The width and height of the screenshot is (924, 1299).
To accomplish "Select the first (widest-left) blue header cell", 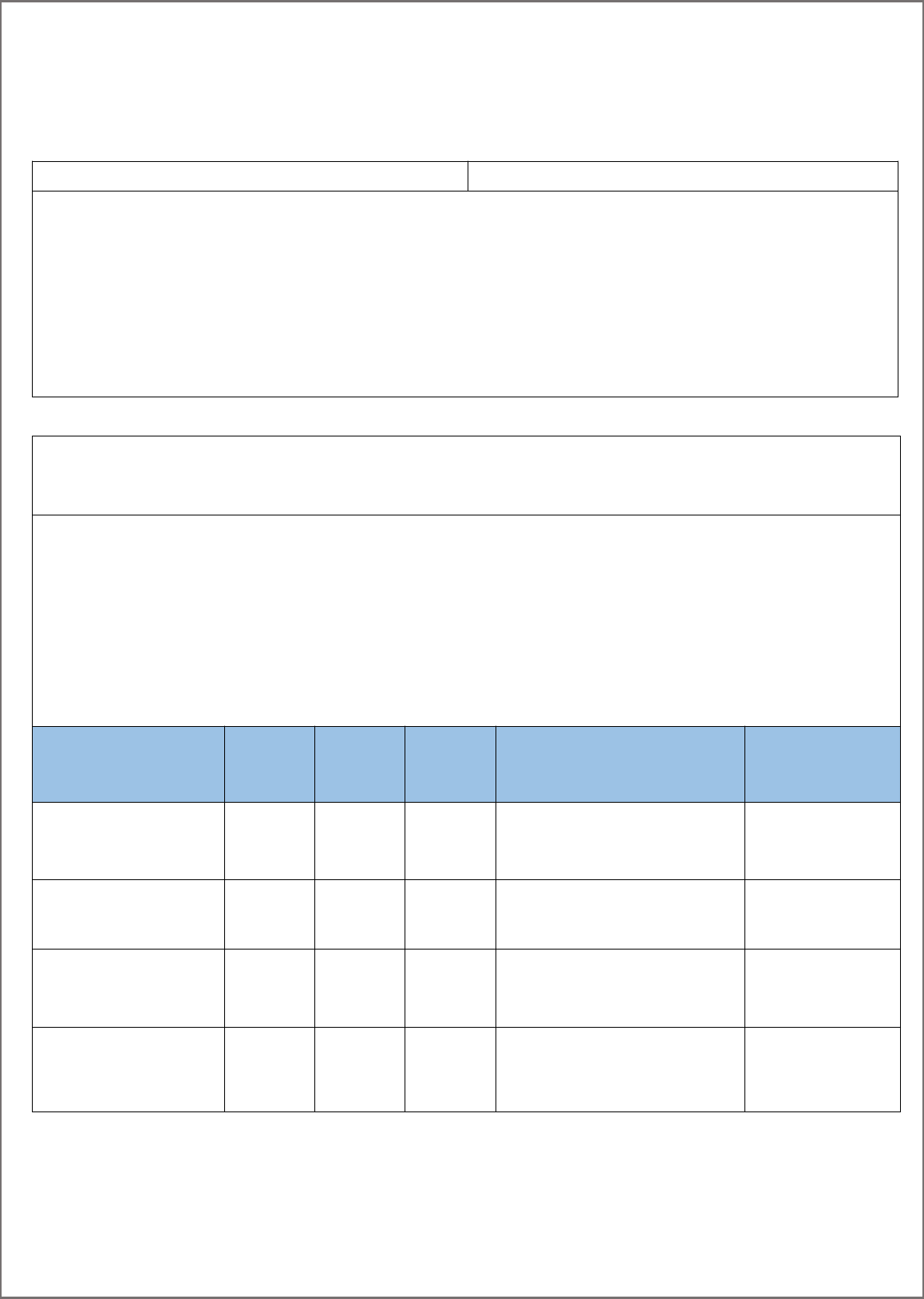I will click(x=128, y=764).
